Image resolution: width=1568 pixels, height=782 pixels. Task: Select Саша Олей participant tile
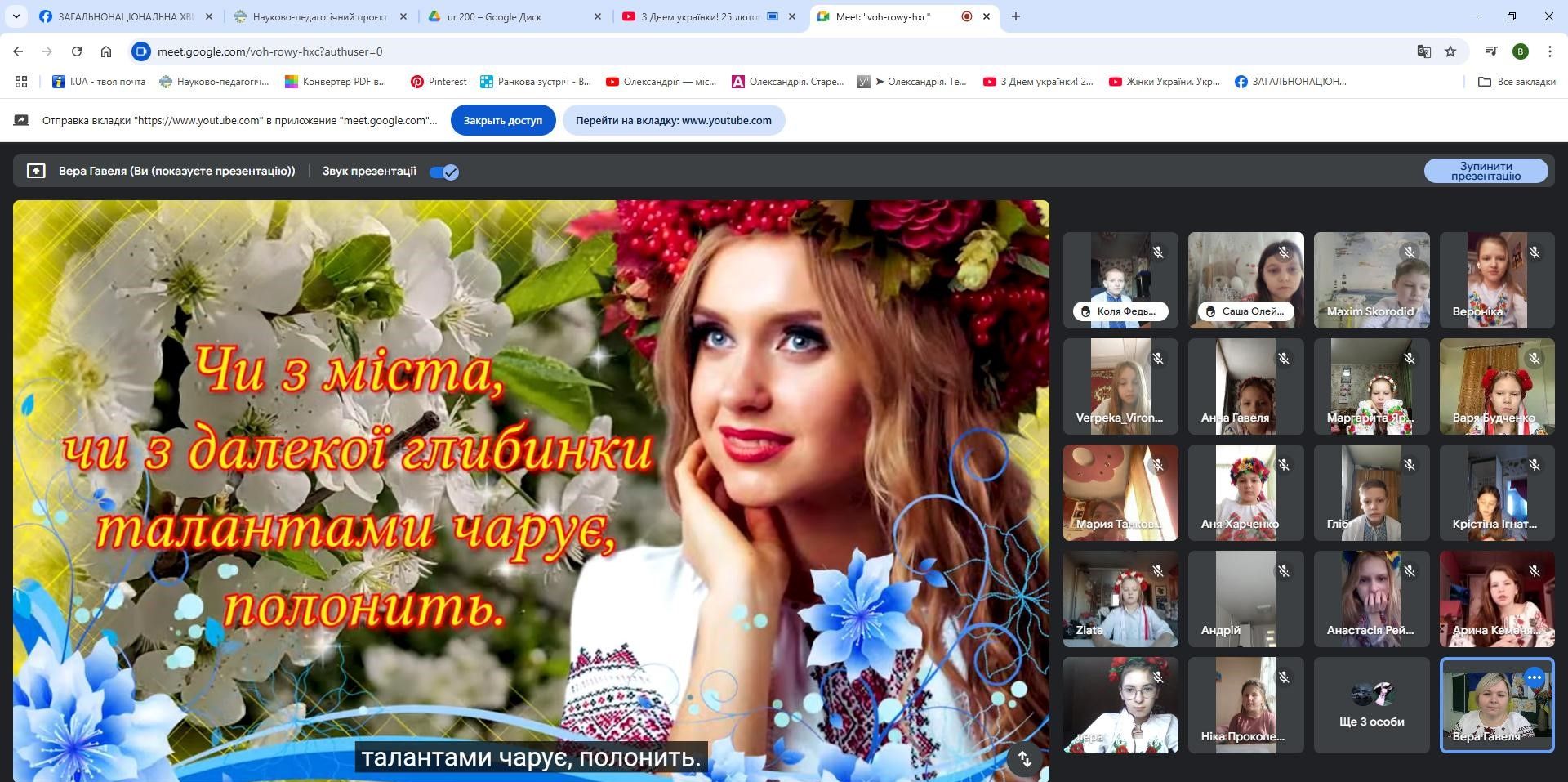(x=1246, y=280)
